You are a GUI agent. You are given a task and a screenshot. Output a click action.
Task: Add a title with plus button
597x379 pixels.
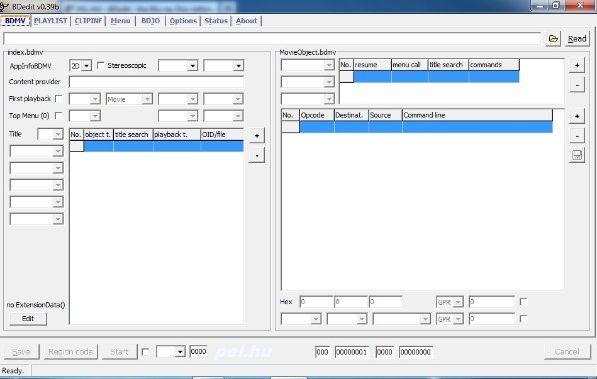pos(257,136)
